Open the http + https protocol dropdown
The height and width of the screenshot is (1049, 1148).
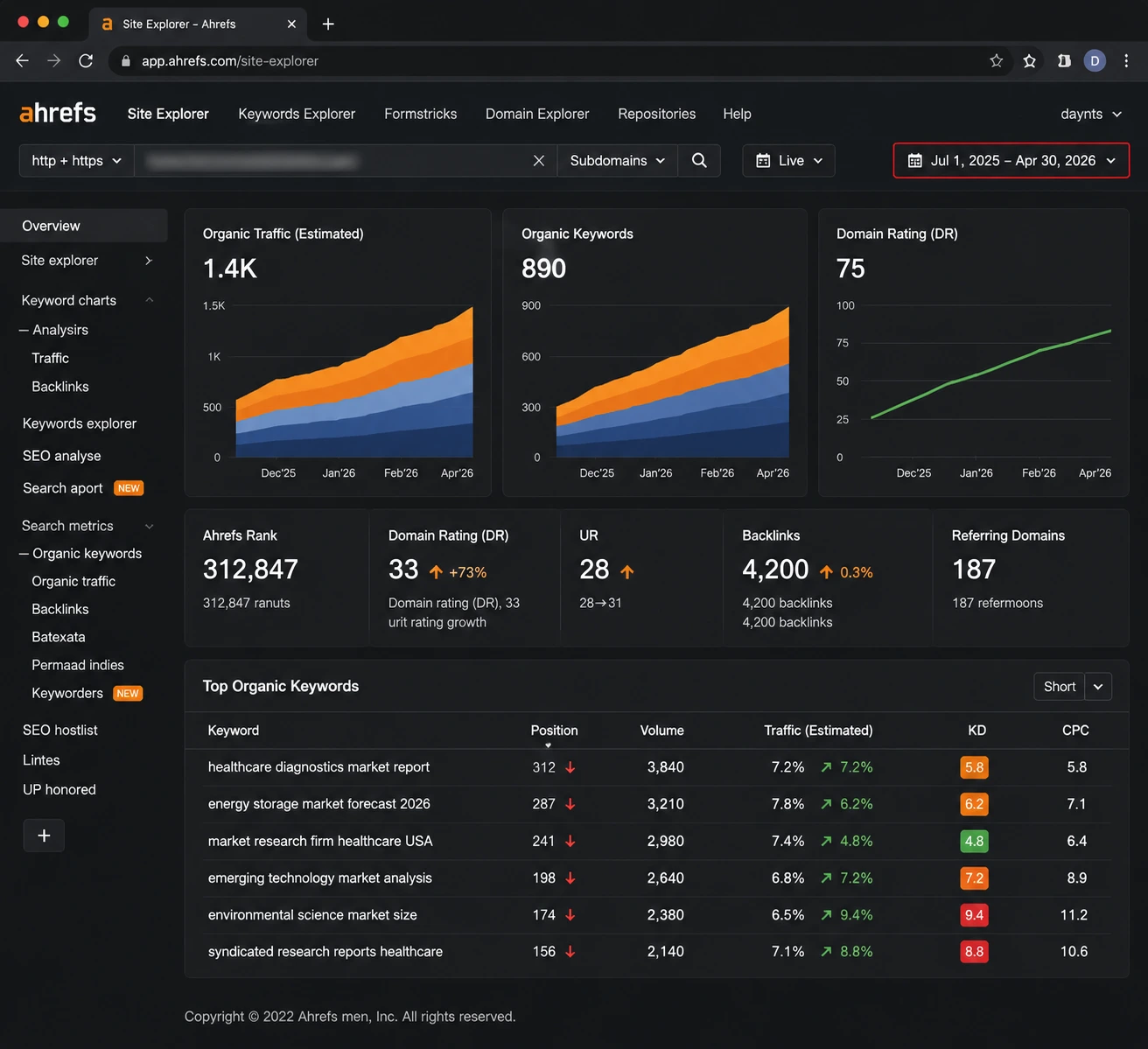[77, 161]
